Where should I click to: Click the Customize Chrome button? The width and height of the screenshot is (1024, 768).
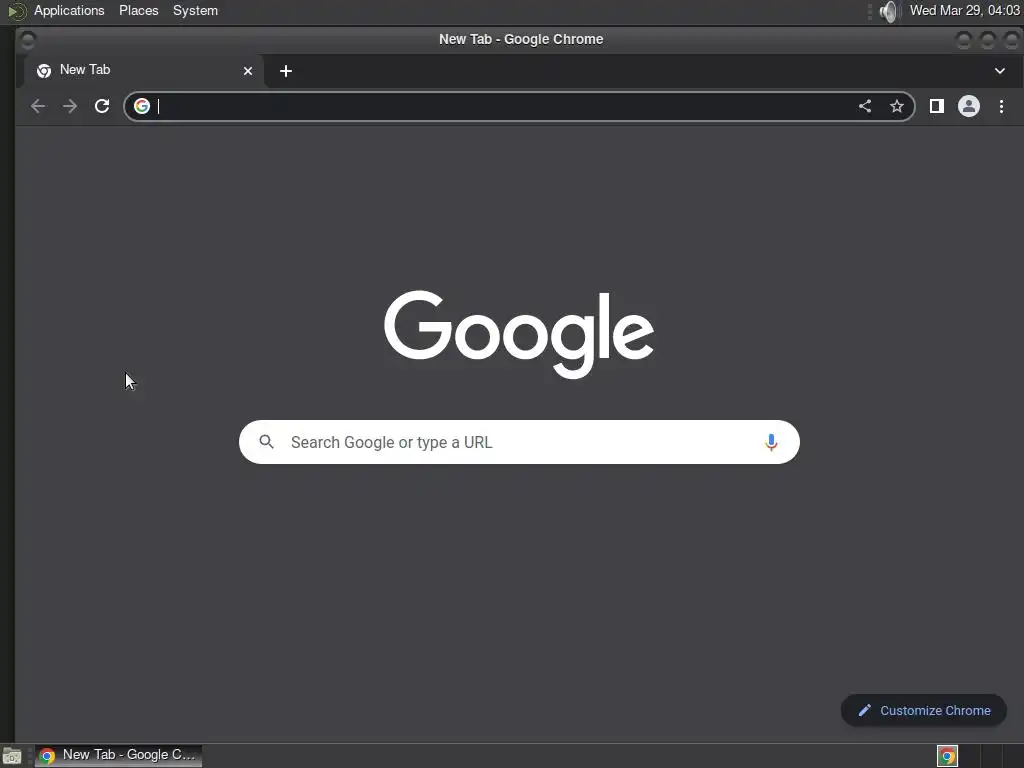(x=923, y=710)
